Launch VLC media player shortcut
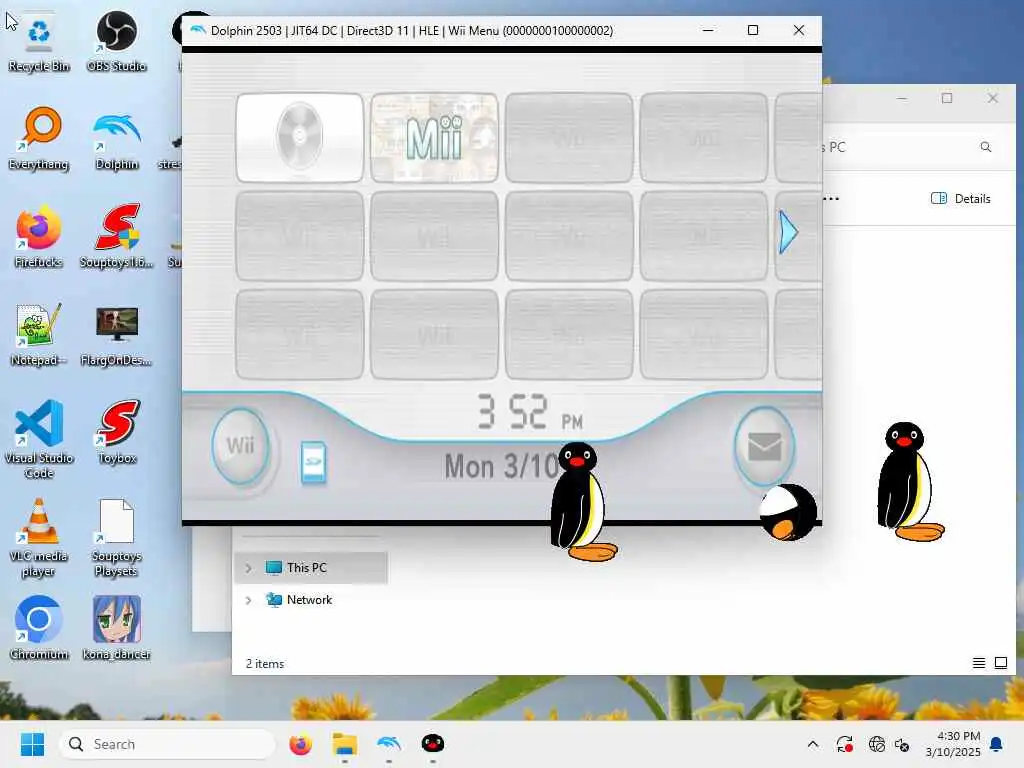The width and height of the screenshot is (1024, 768). 39,537
